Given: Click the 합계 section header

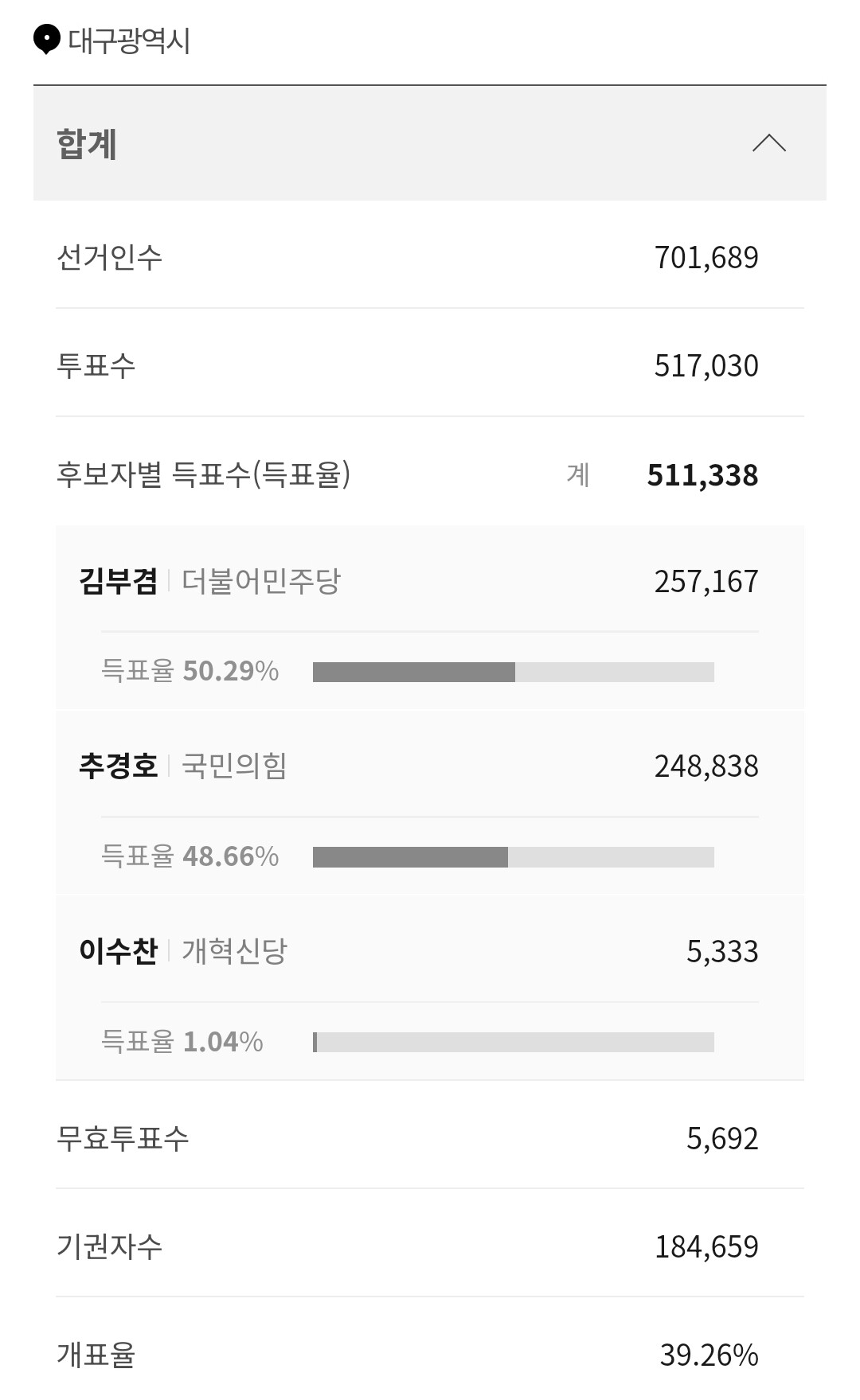Looking at the screenshot, I should click(430, 143).
